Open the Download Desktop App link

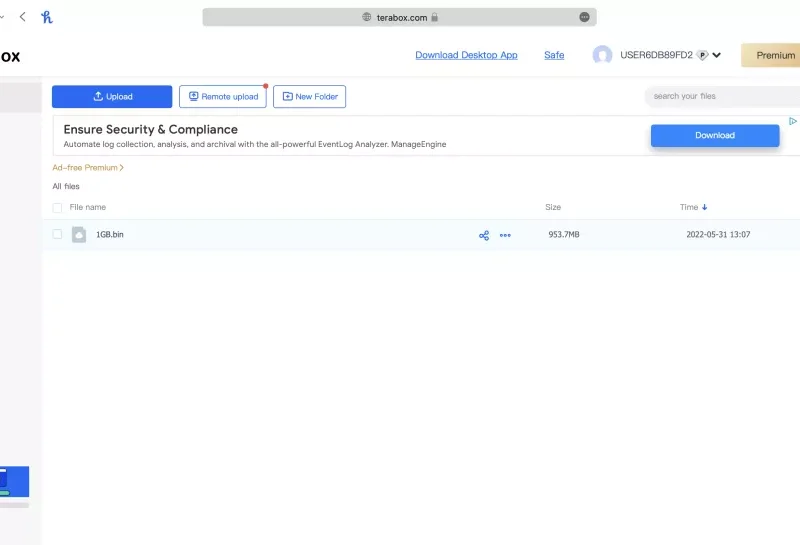[466, 55]
